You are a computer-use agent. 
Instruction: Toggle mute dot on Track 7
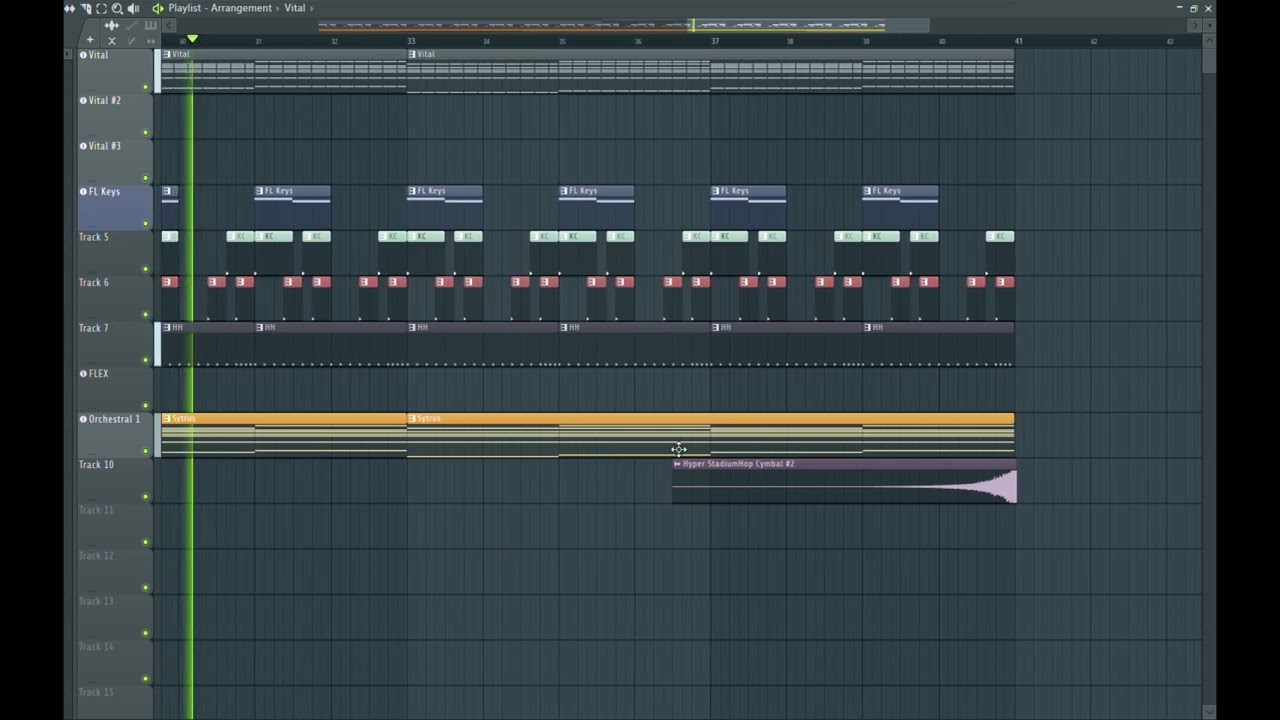146,360
